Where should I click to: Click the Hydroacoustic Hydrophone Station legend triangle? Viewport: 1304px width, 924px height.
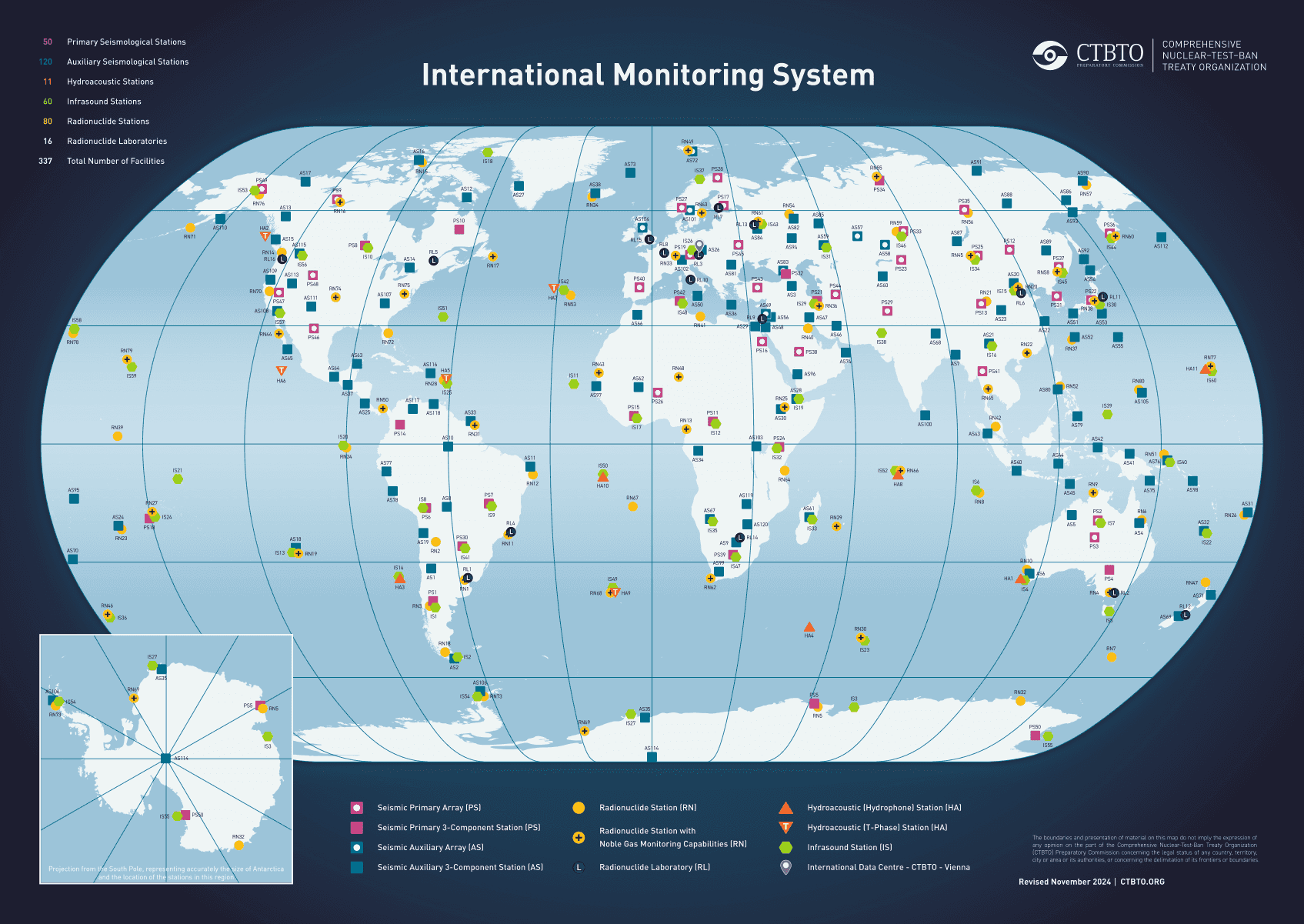[x=786, y=808]
